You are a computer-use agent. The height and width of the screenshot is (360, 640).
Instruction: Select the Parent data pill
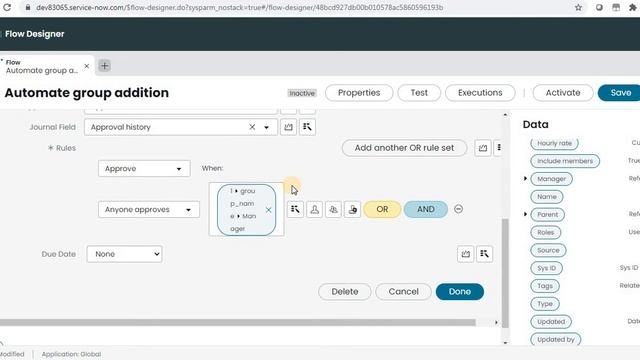[548, 214]
